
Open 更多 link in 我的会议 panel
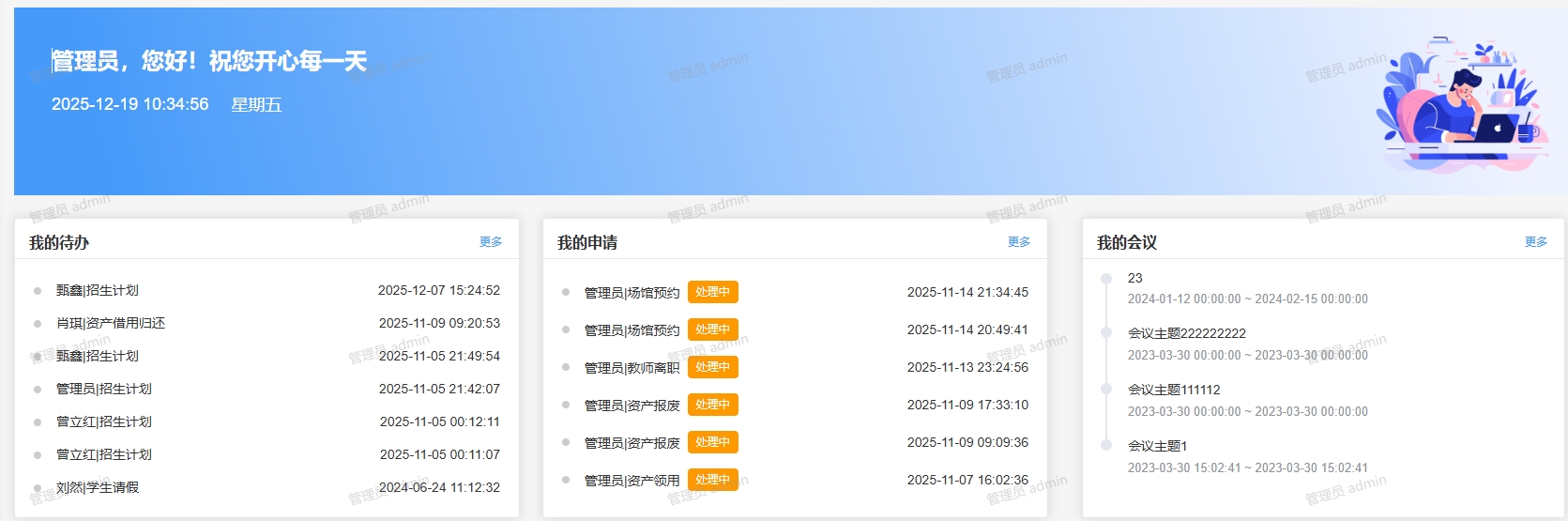point(1535,242)
